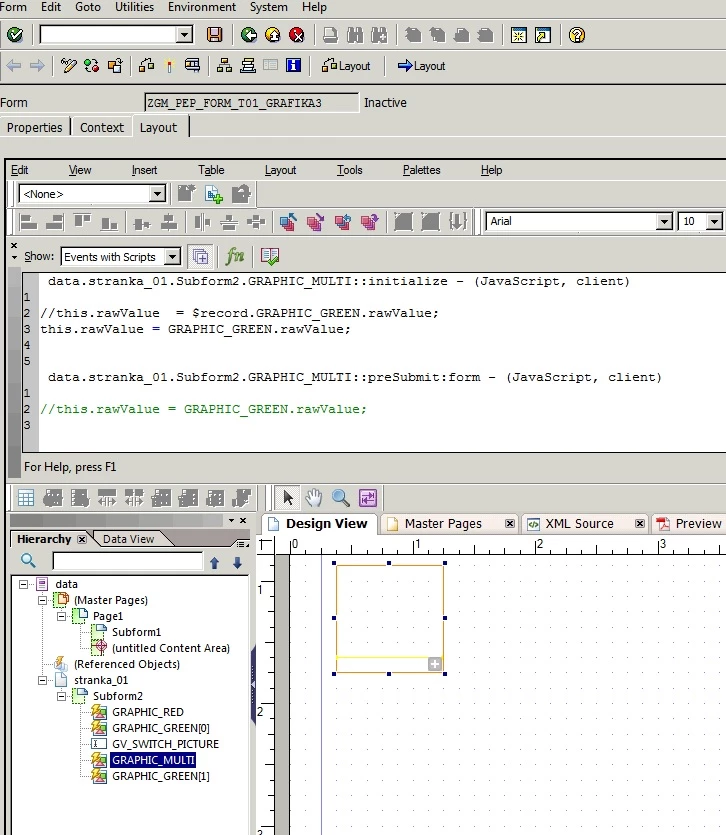Select the Zoom magnifier tool
Screen dimensions: 726x835
click(x=340, y=498)
